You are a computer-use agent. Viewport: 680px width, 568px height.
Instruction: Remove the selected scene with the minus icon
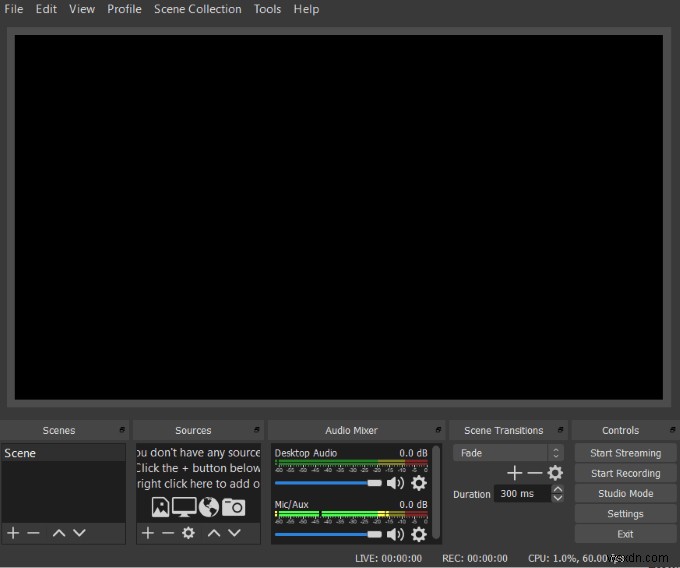(33, 533)
